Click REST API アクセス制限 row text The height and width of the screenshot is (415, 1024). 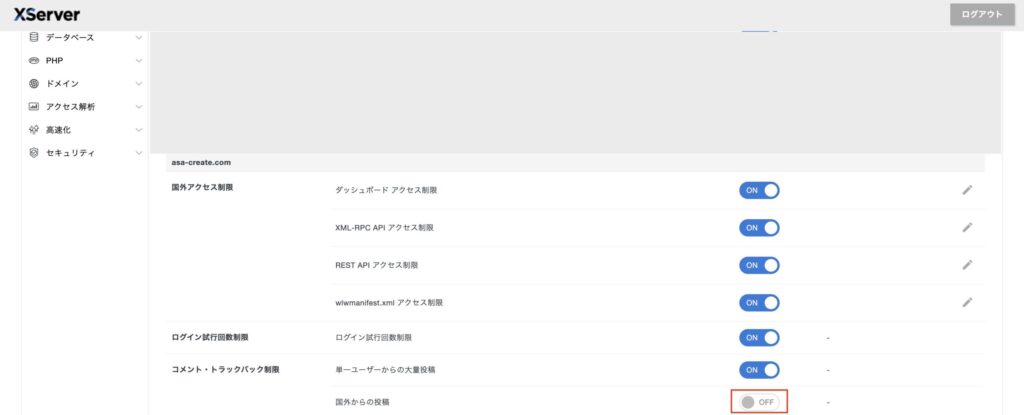pyautogui.click(x=376, y=265)
